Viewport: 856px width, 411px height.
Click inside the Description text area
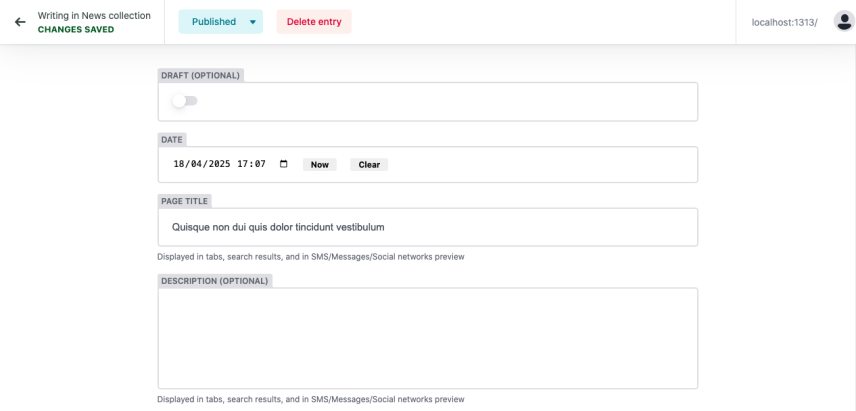[428, 338]
